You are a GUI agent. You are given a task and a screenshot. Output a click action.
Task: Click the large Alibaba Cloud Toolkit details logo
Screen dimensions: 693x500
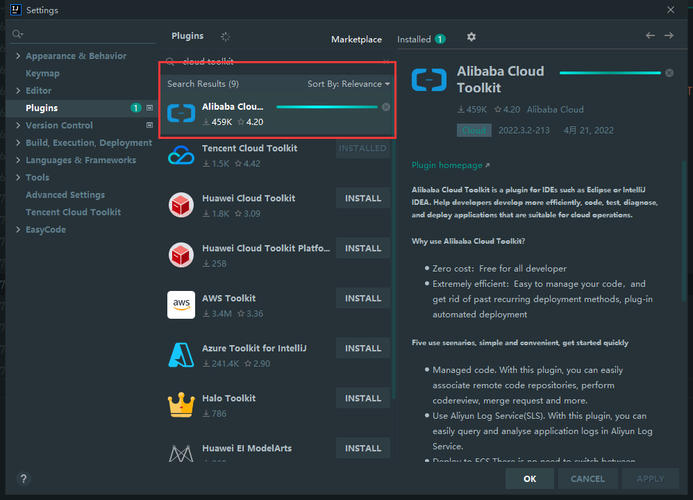[x=429, y=80]
